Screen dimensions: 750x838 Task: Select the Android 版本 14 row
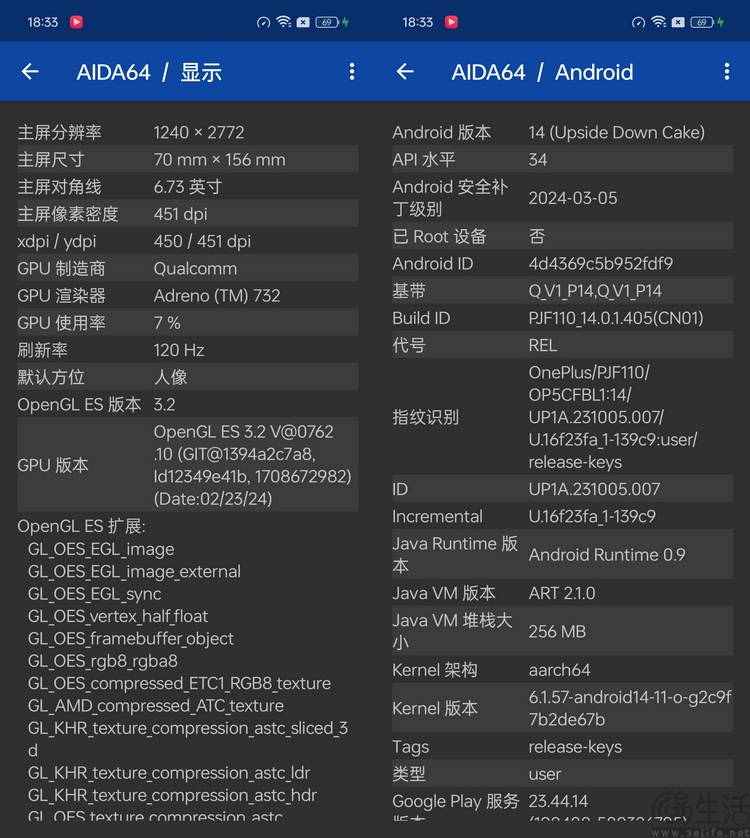click(x=562, y=132)
